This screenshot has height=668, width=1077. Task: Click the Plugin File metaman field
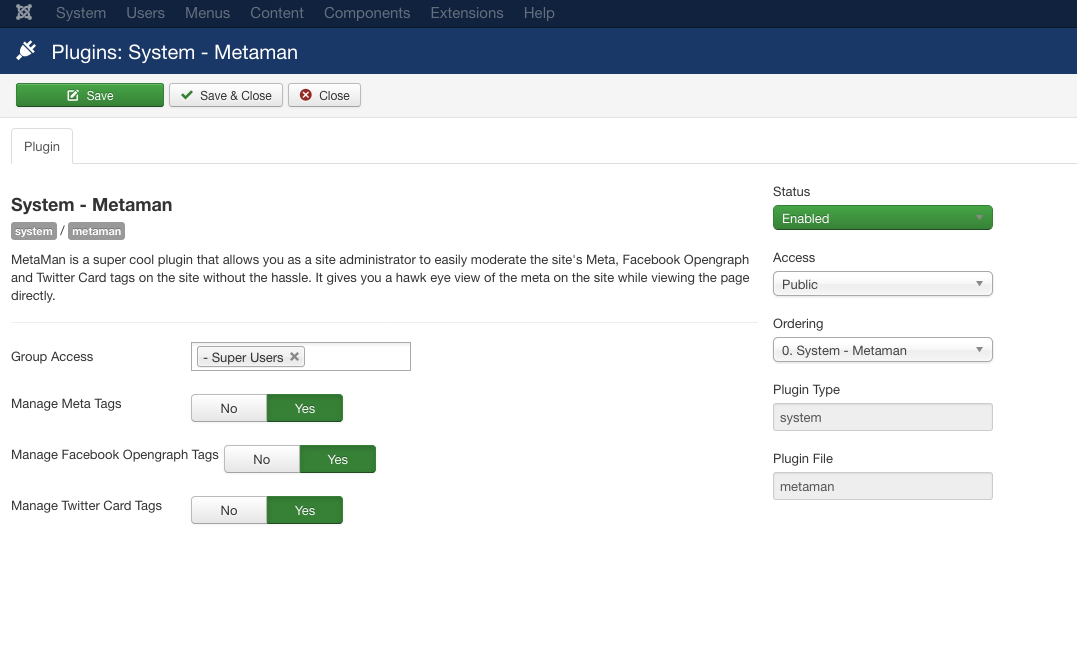pos(883,486)
